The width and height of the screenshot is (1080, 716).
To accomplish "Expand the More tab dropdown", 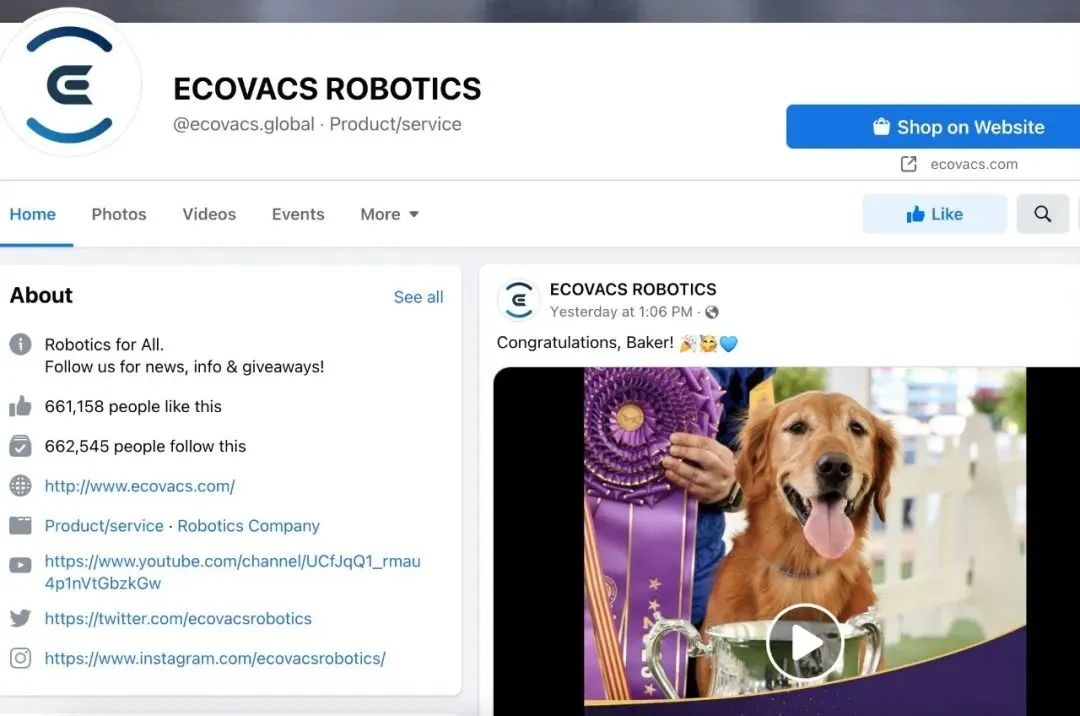I will point(390,214).
